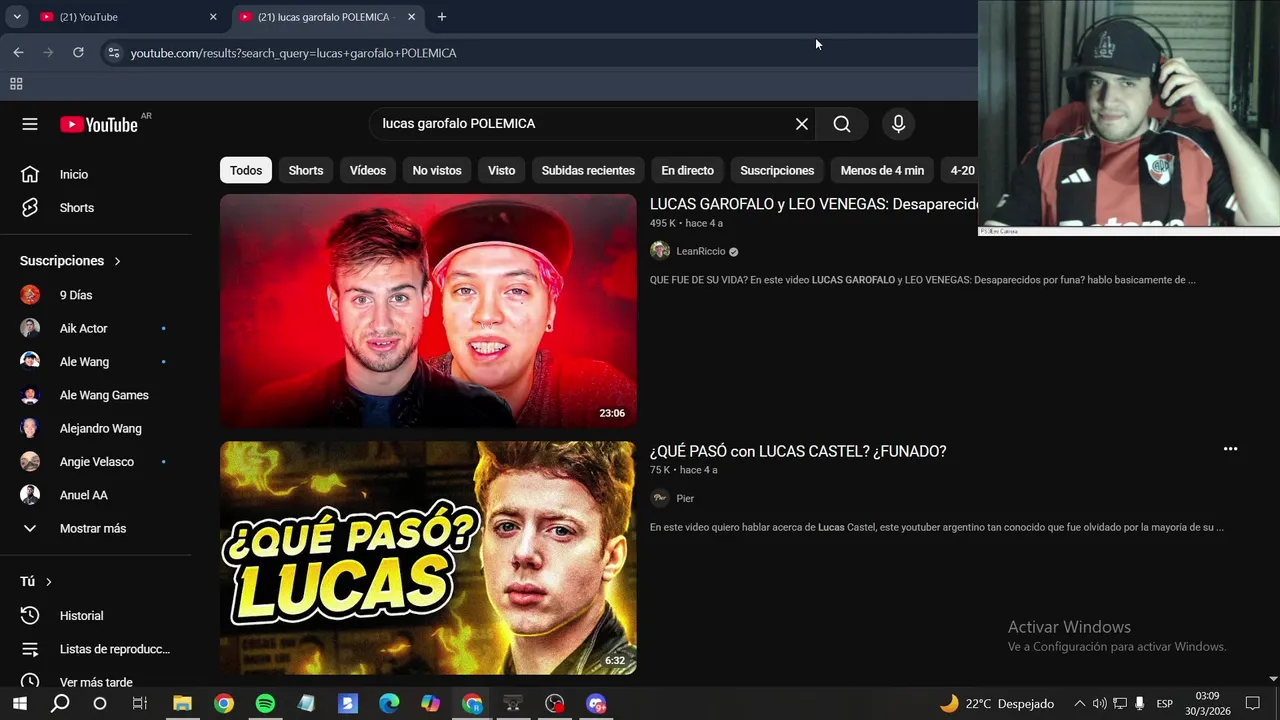
Task: Focus the browser address bar URL
Action: click(293, 53)
